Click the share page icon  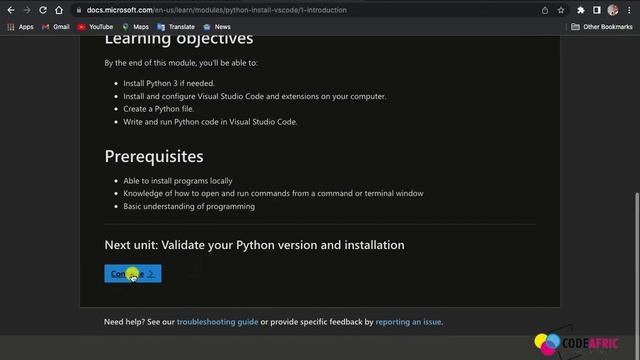point(545,10)
